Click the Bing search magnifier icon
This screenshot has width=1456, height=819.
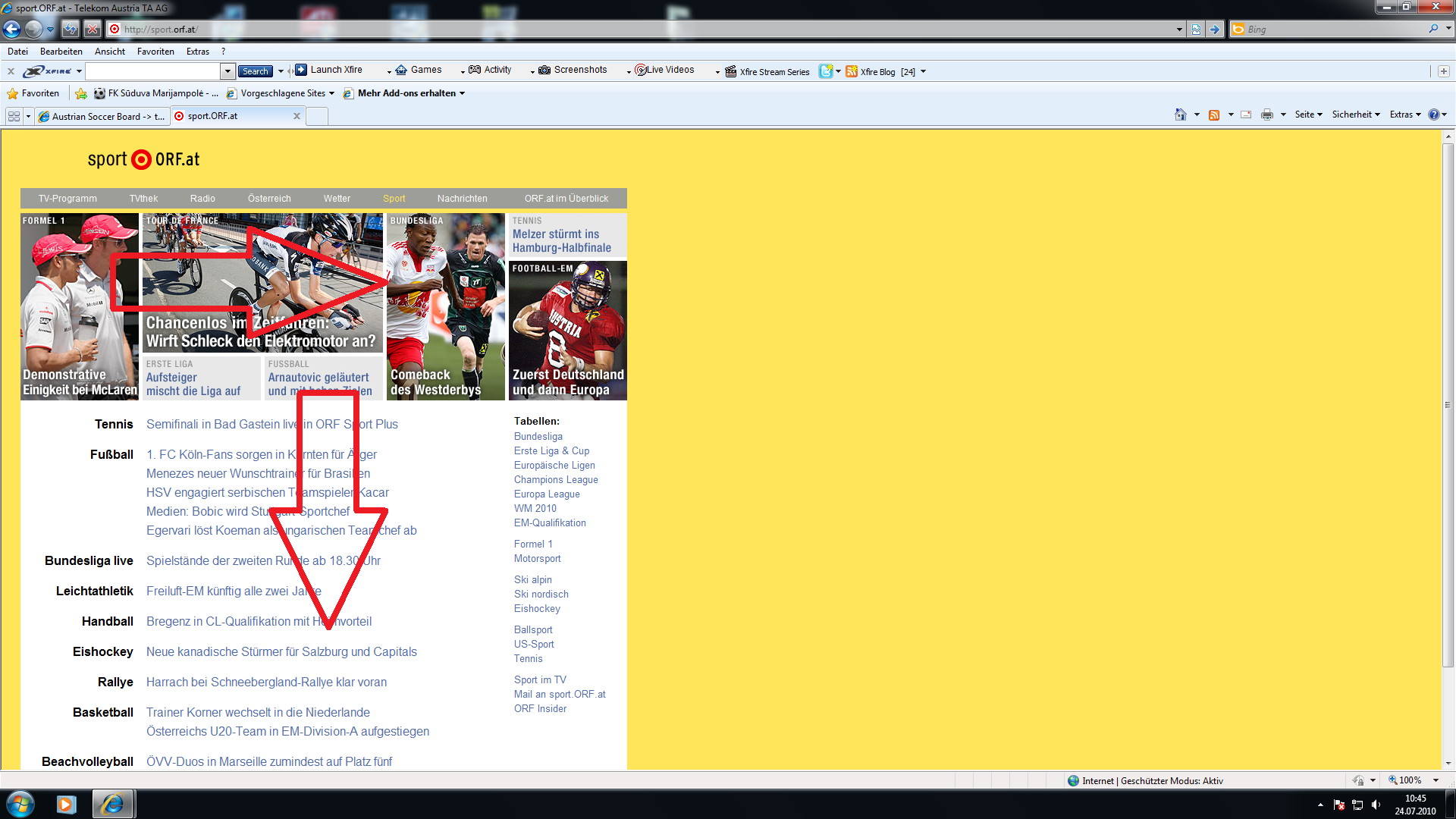pos(1433,29)
